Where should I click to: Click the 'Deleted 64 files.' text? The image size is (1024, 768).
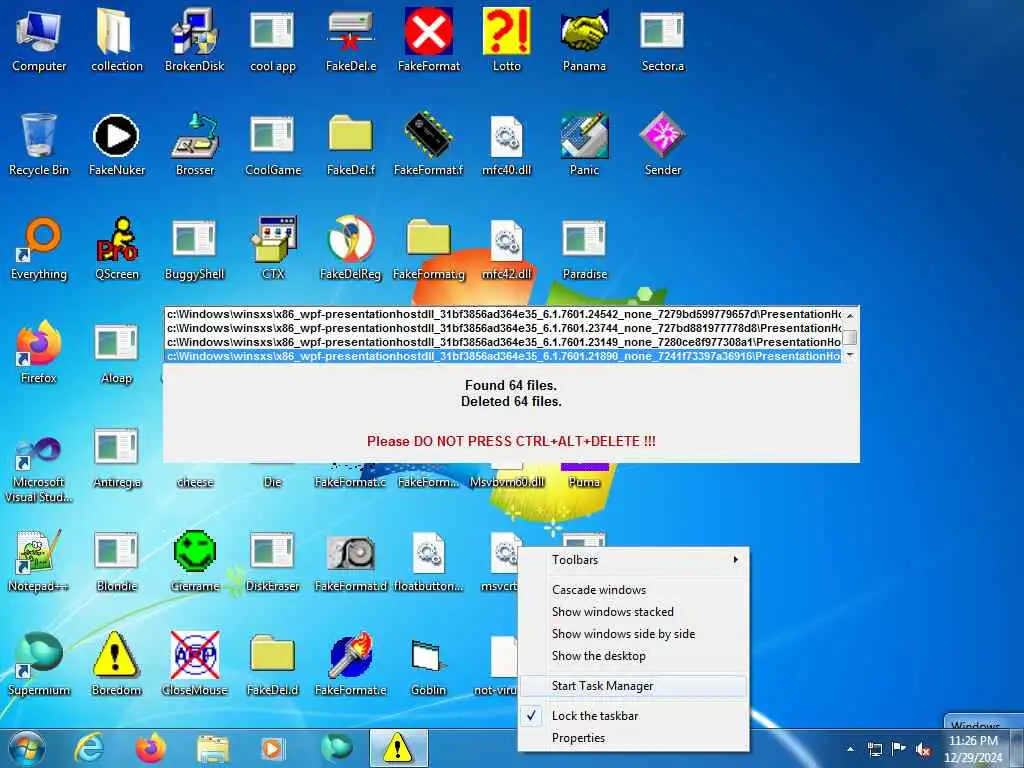tap(511, 402)
